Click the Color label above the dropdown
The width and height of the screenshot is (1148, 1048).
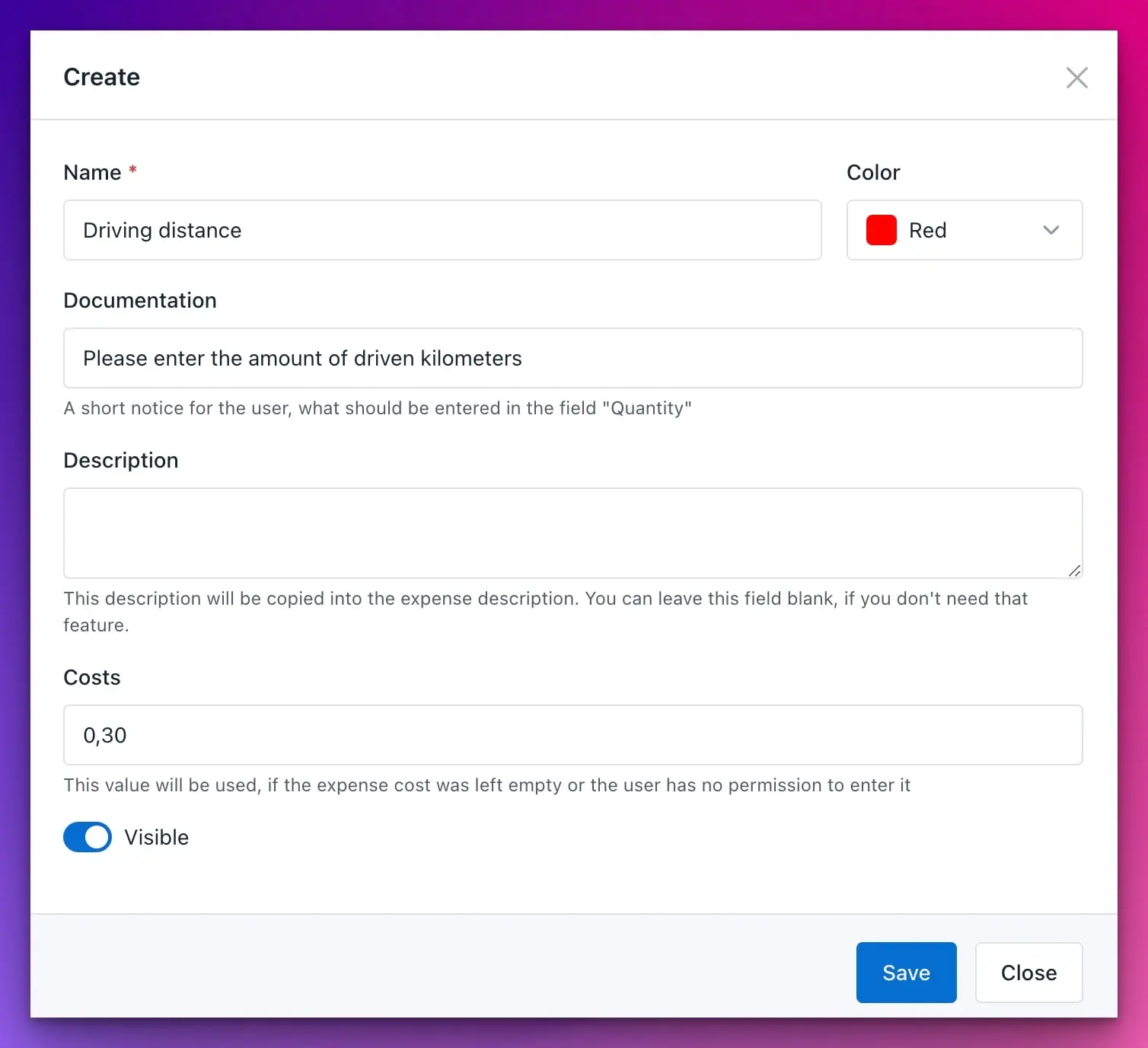click(x=873, y=172)
